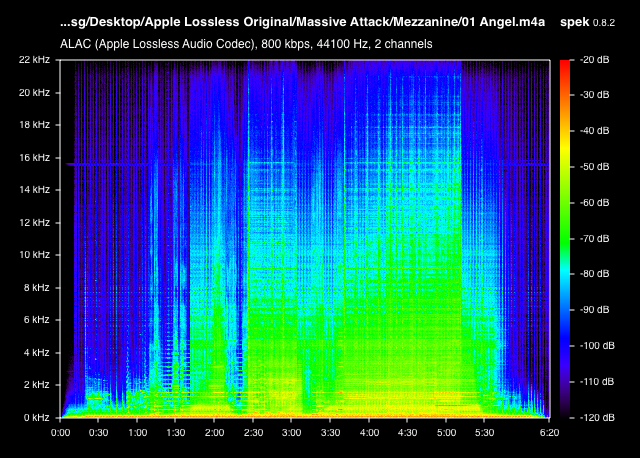The height and width of the screenshot is (458, 640).
Task: Click the version number '0.8.2'
Action: pyautogui.click(x=604, y=23)
